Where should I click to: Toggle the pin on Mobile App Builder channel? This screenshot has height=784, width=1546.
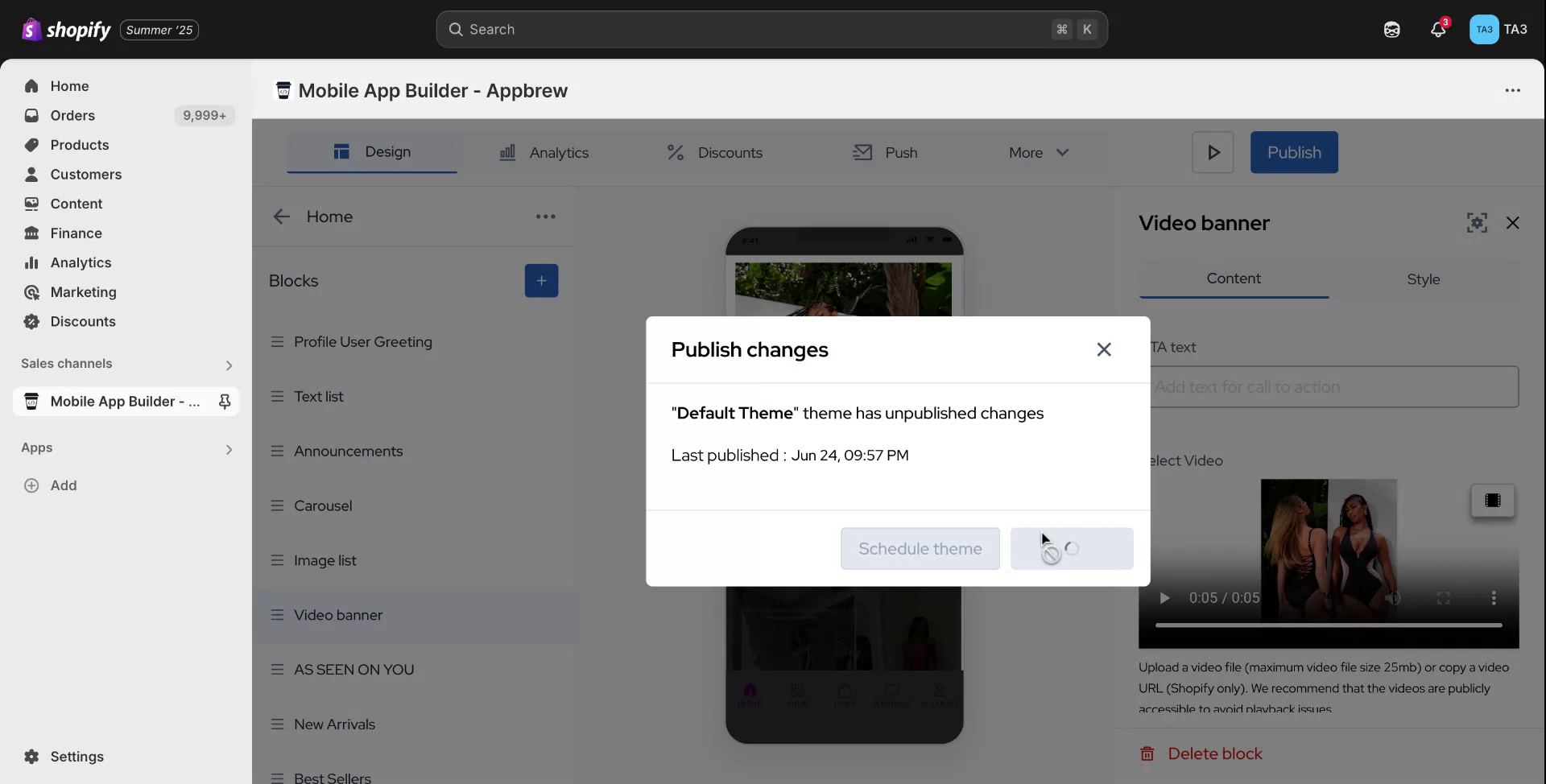(x=225, y=401)
